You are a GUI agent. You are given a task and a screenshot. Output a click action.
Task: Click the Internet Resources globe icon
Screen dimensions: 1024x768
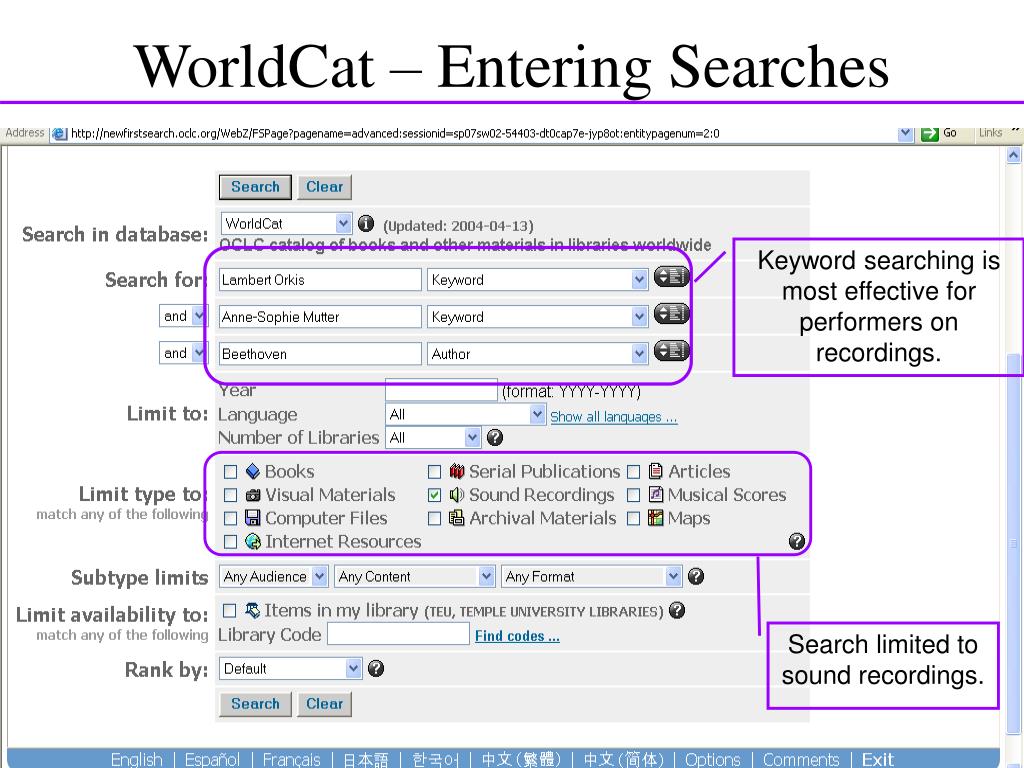[x=253, y=541]
